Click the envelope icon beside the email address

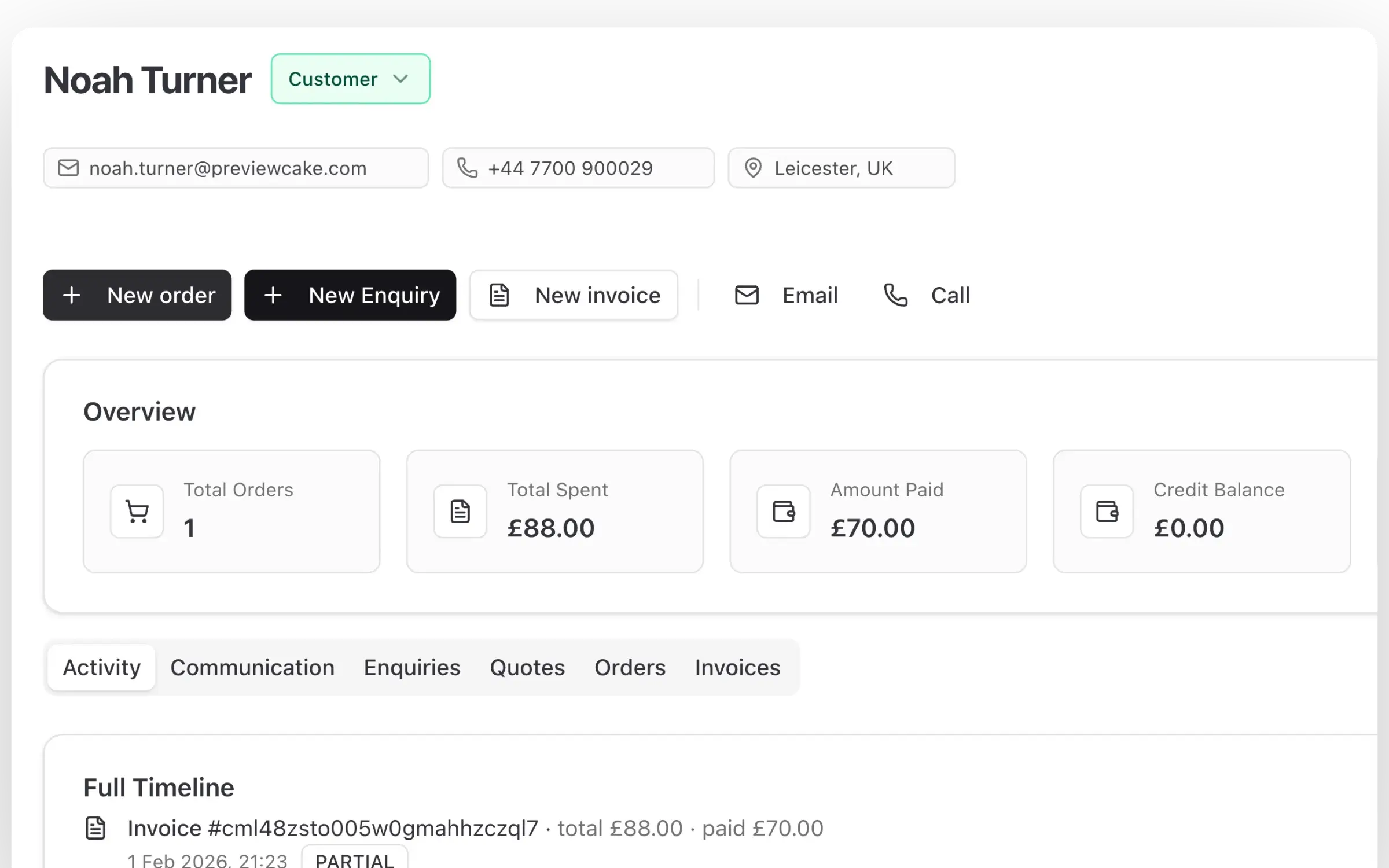68,168
